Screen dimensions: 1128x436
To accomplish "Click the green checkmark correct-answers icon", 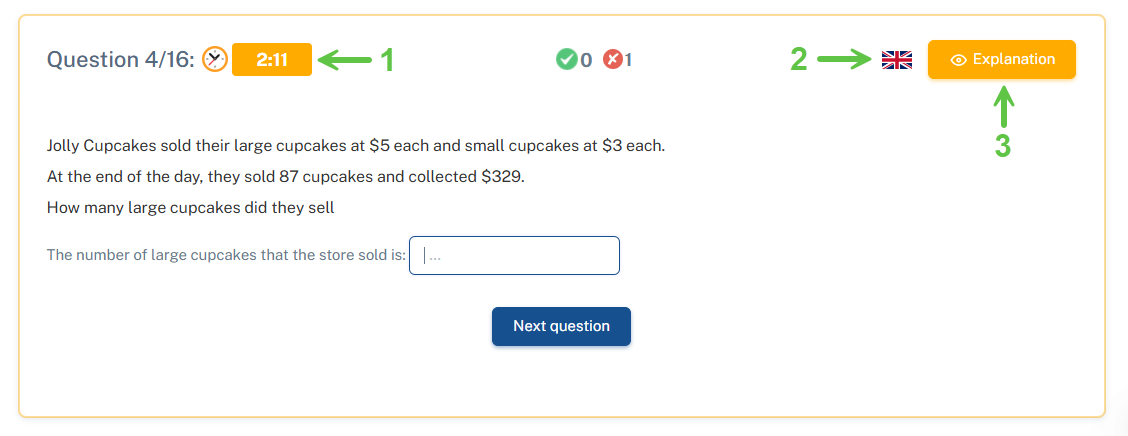I will click(x=567, y=60).
